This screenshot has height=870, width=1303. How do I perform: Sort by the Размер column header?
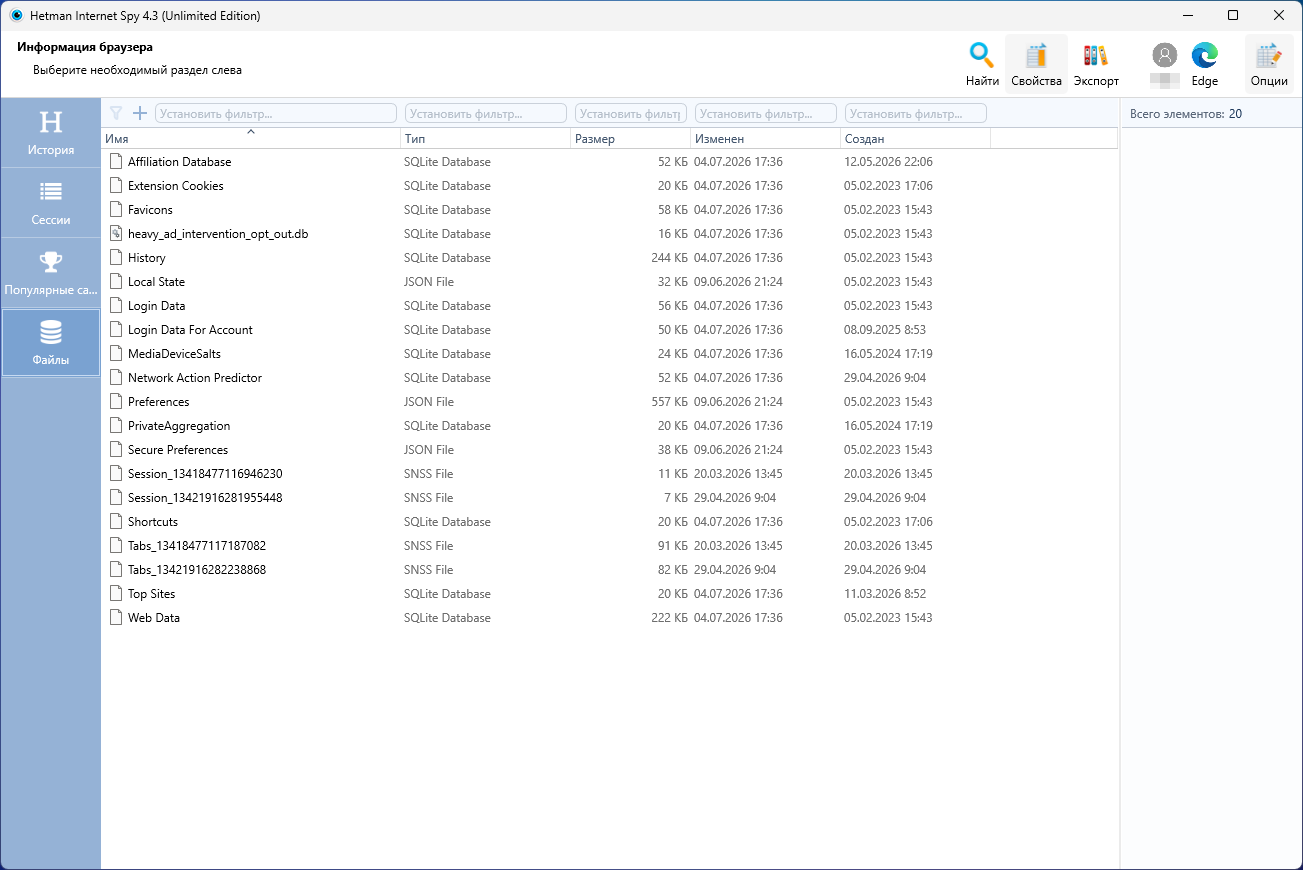pos(630,139)
